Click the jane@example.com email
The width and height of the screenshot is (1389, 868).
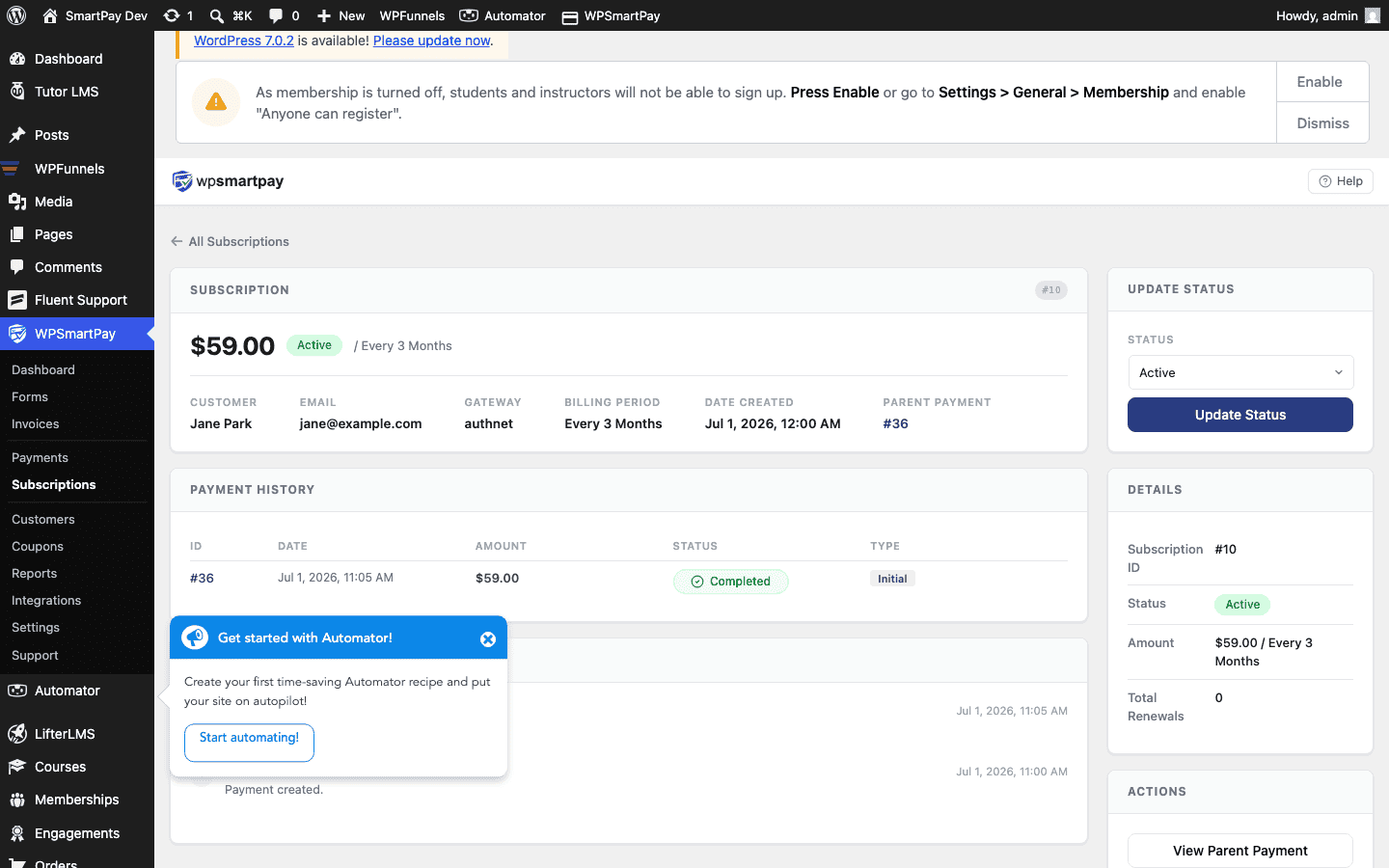361,423
